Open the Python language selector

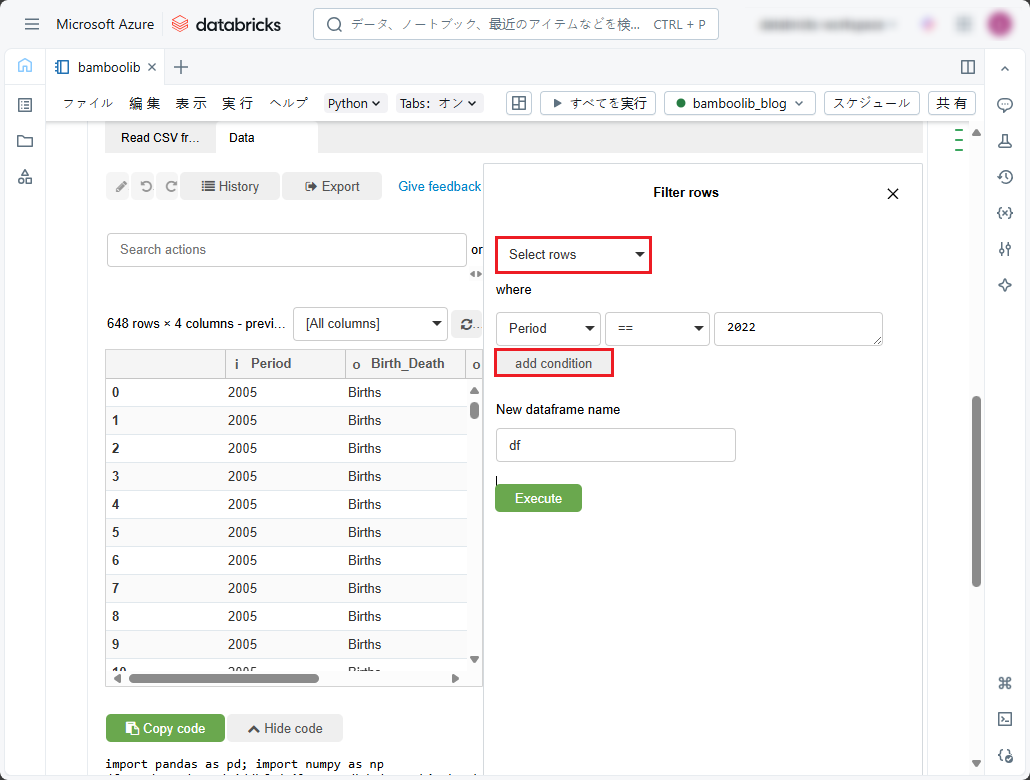[355, 103]
